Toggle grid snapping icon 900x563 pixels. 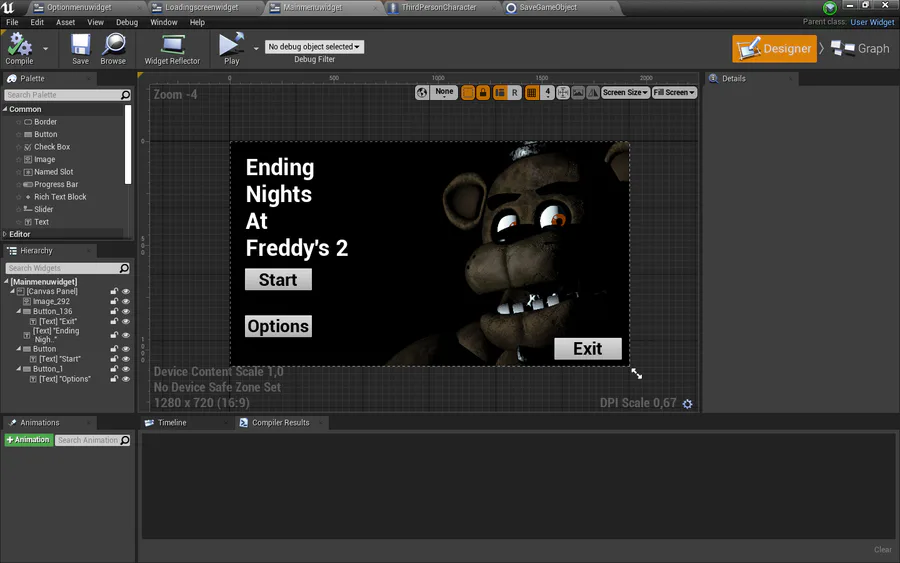tap(532, 92)
